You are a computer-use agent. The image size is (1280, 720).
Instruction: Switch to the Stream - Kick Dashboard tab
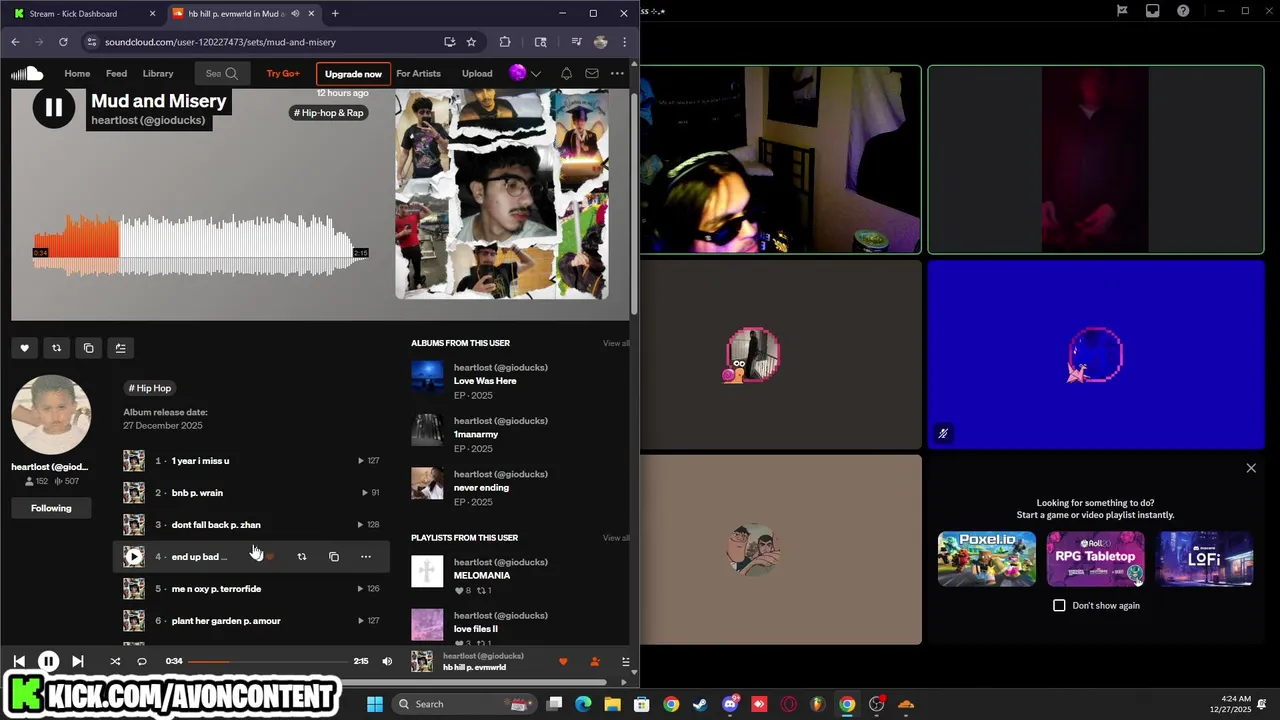[x=83, y=13]
